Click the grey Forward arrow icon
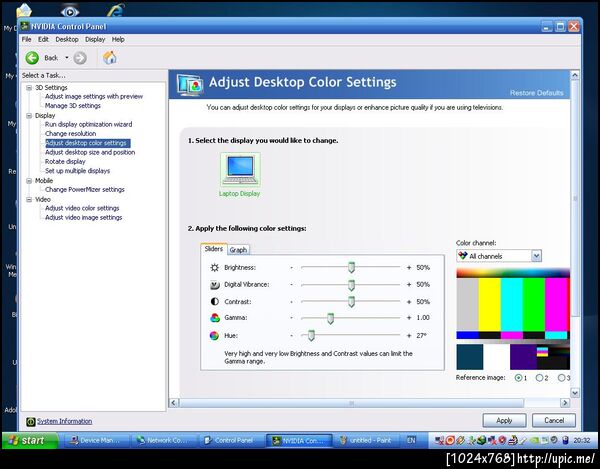Image resolution: width=600 pixels, height=469 pixels. pyautogui.click(x=80, y=58)
